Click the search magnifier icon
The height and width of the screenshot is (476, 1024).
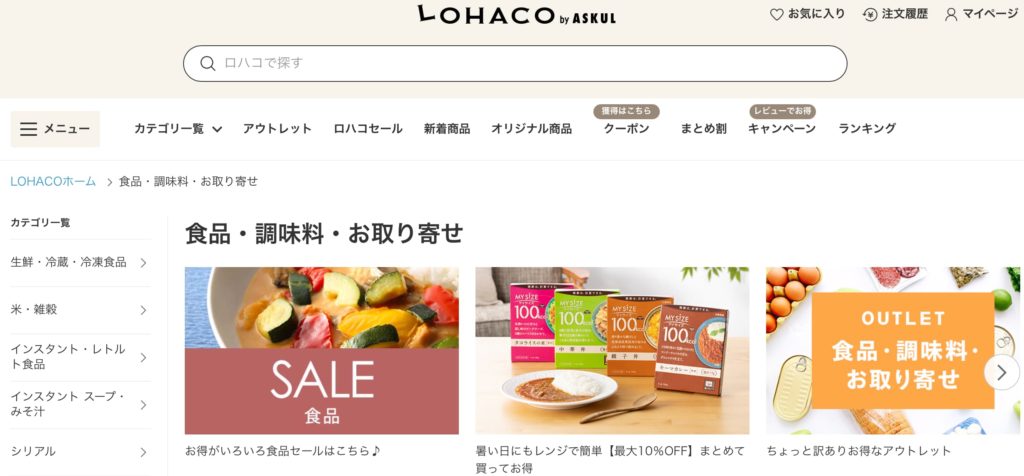(x=208, y=63)
